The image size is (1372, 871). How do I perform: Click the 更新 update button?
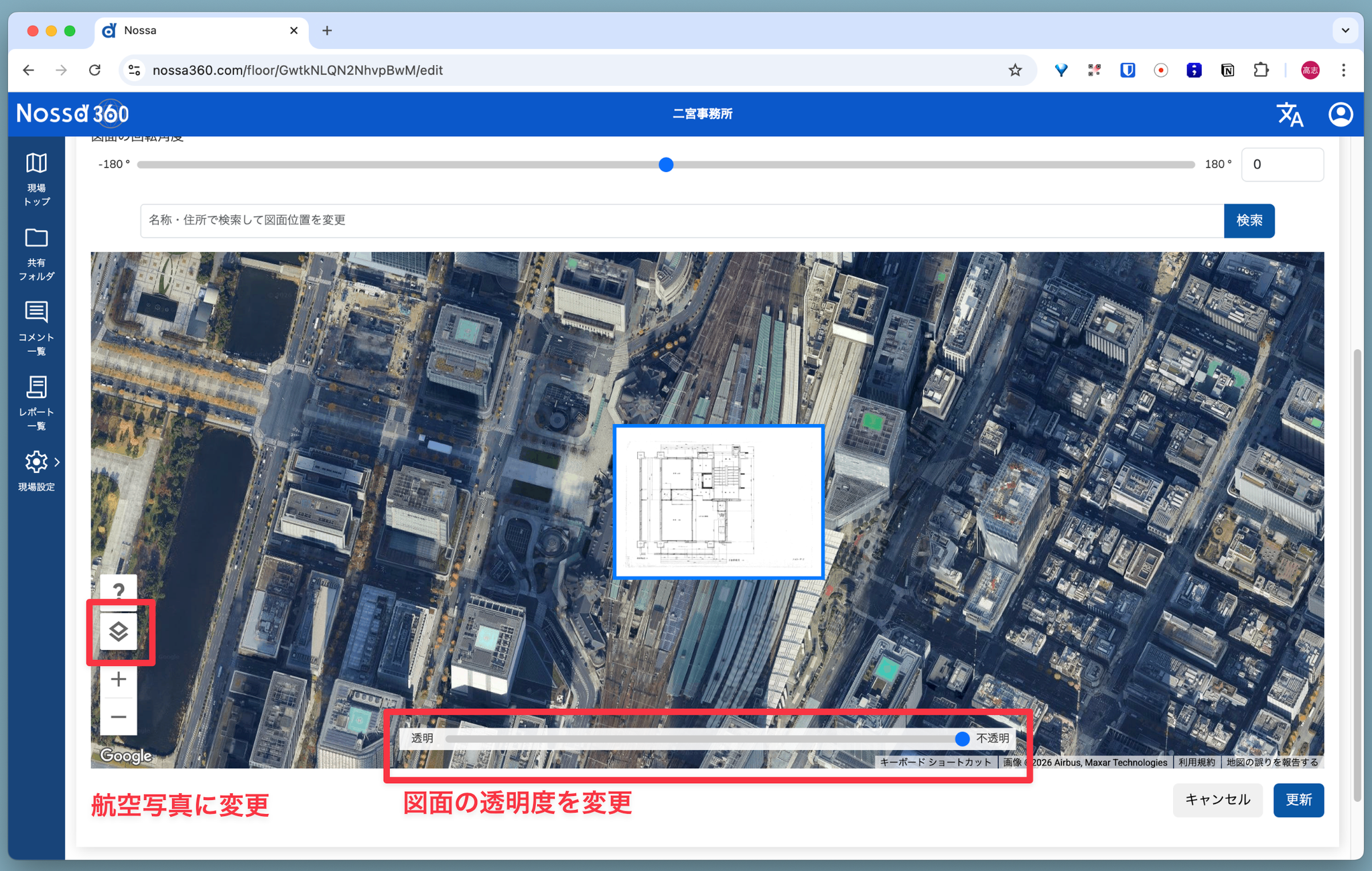tap(1298, 800)
